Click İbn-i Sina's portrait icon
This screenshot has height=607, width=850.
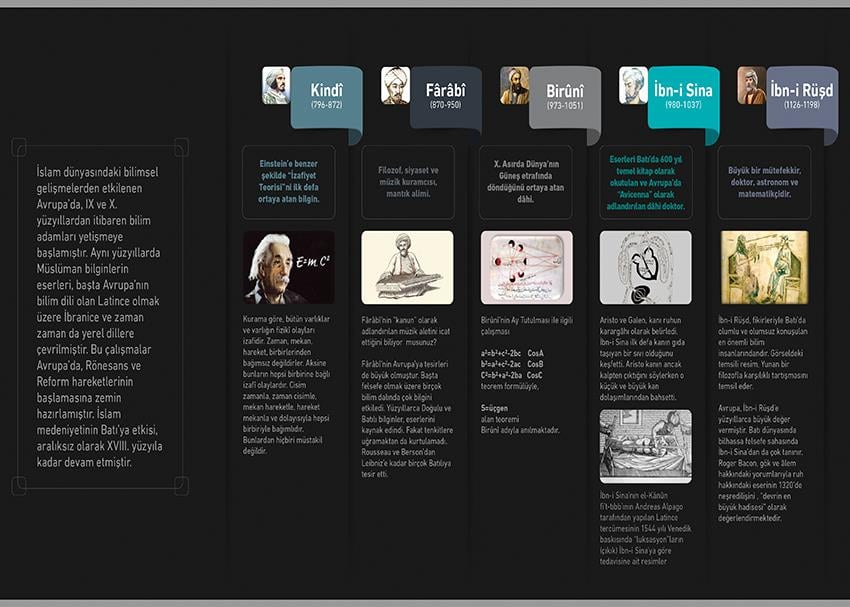(633, 86)
